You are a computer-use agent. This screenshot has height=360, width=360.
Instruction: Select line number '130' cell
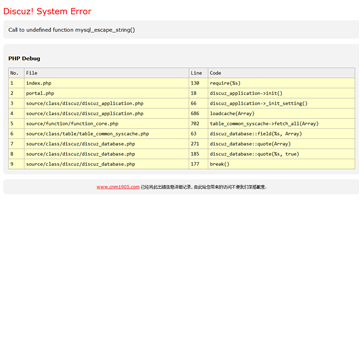coord(199,83)
